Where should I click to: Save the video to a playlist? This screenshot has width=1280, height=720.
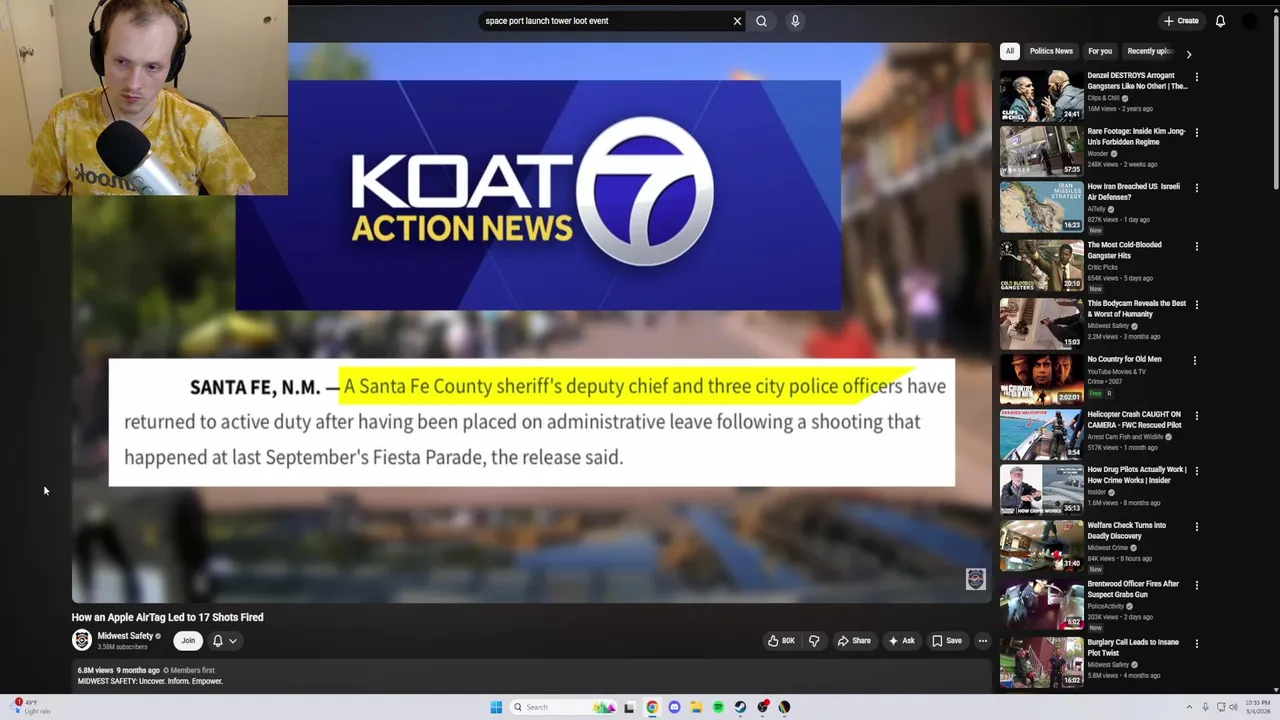(x=946, y=641)
